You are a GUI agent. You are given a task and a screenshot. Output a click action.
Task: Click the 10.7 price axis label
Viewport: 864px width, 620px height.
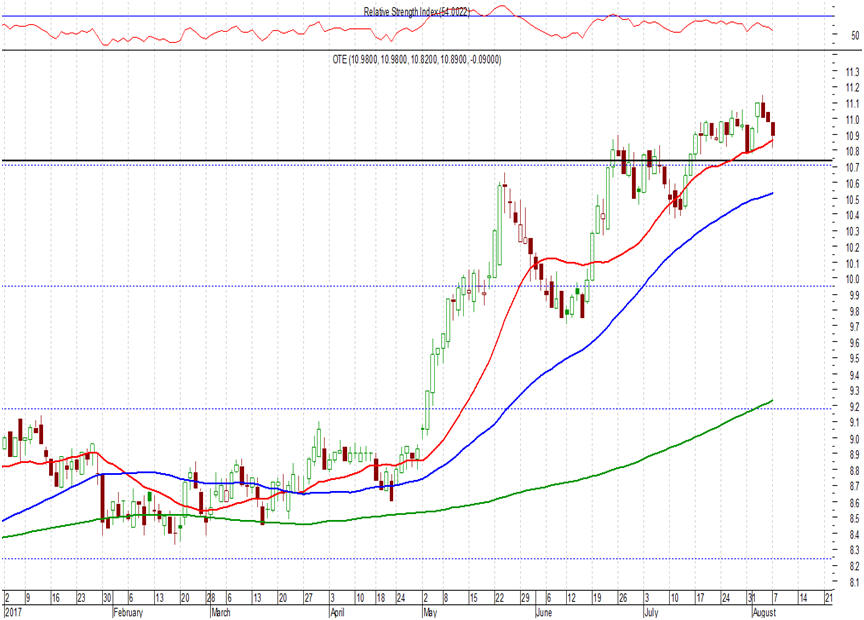click(852, 168)
